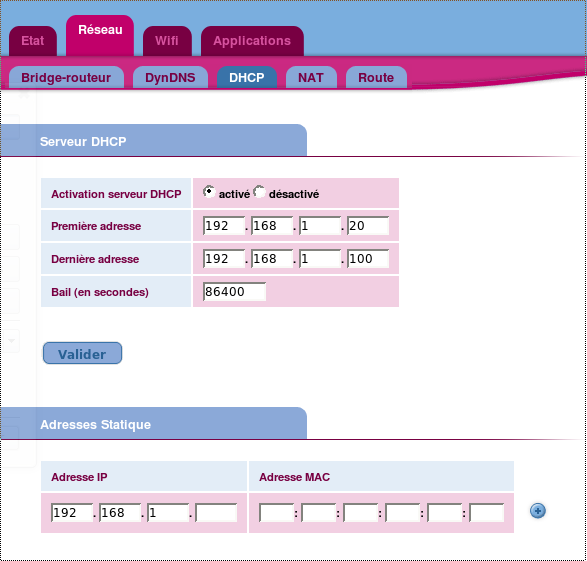This screenshot has height=561, width=587.
Task: Click third MAC address byte field
Action: tap(360, 512)
